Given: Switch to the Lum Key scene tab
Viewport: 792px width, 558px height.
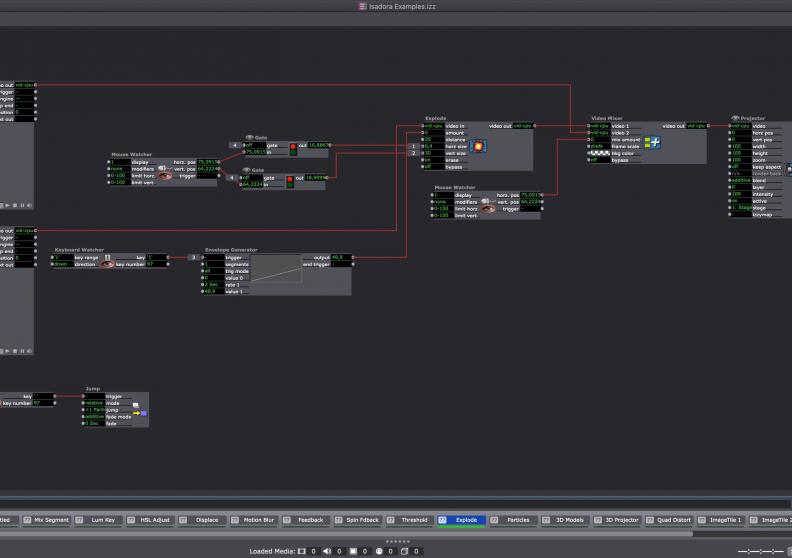Looking at the screenshot, I should click(x=98, y=520).
